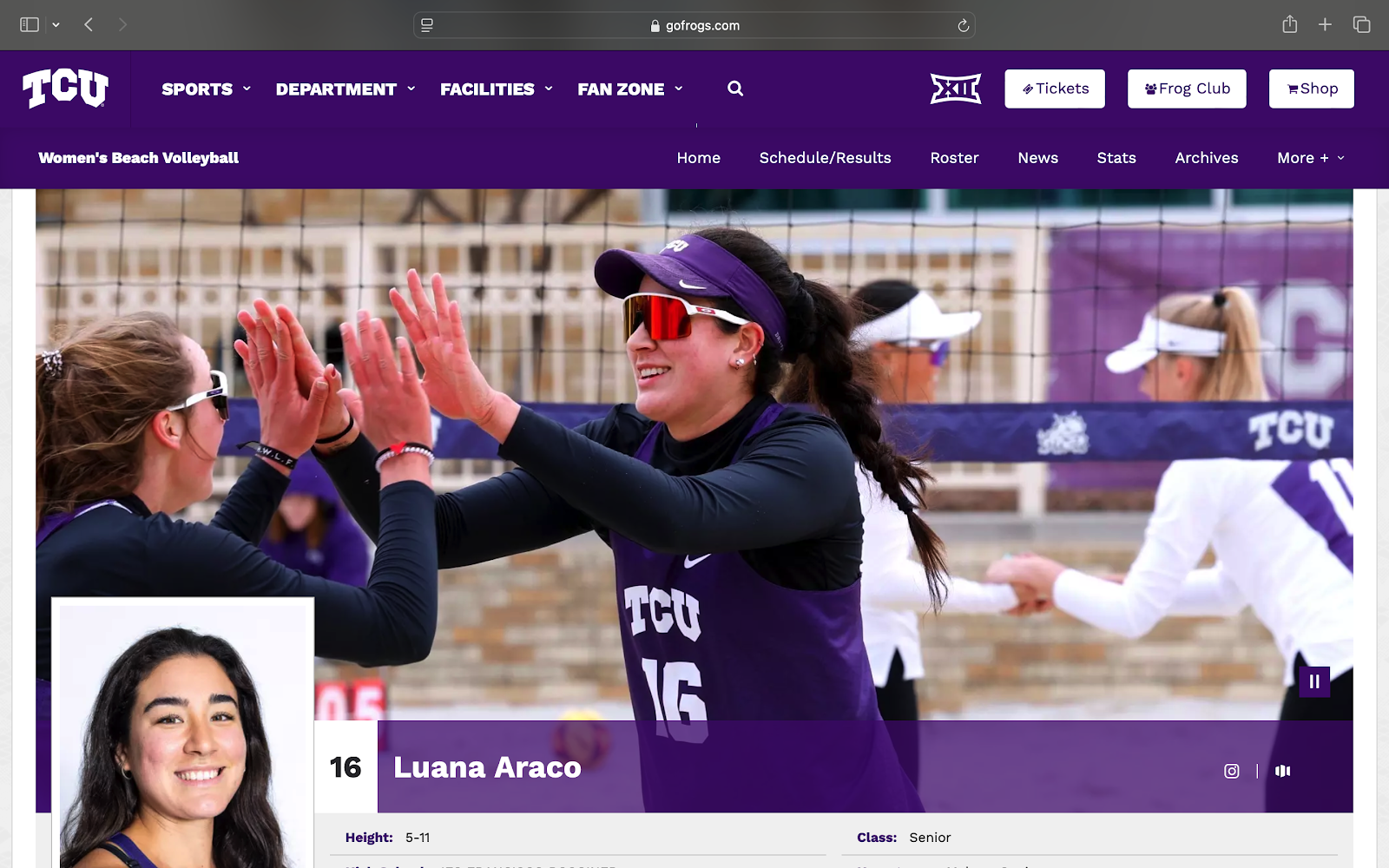Open the Safari sidebar panel

pyautogui.click(x=30, y=25)
